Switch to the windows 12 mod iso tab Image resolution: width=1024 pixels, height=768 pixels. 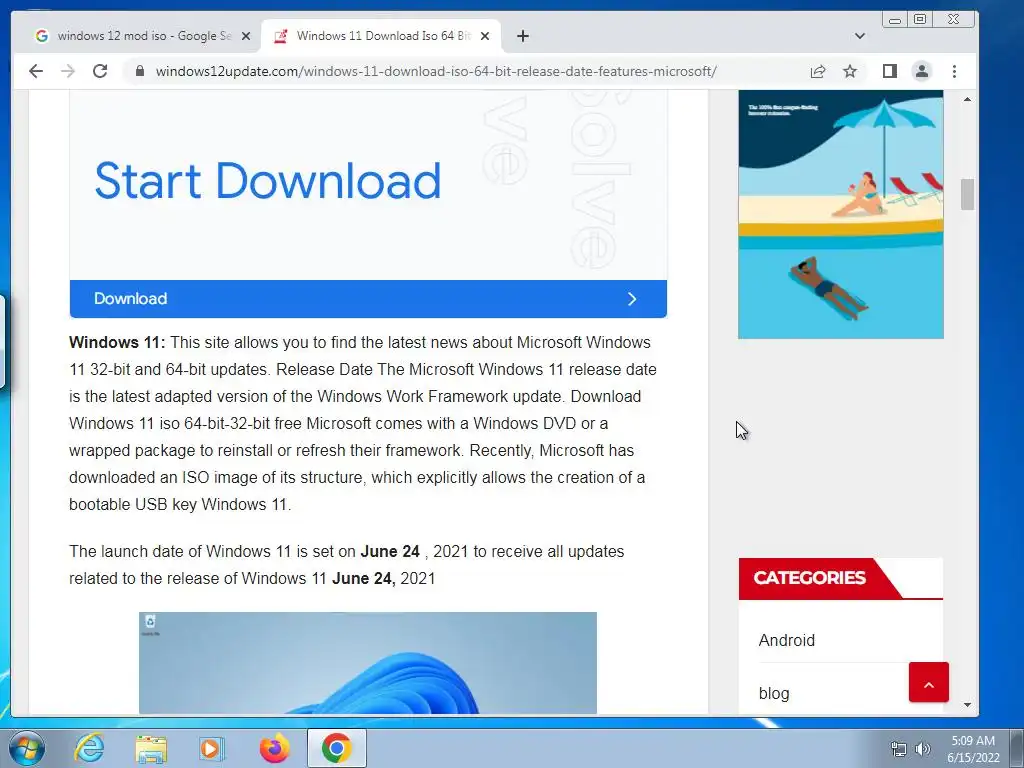click(142, 36)
